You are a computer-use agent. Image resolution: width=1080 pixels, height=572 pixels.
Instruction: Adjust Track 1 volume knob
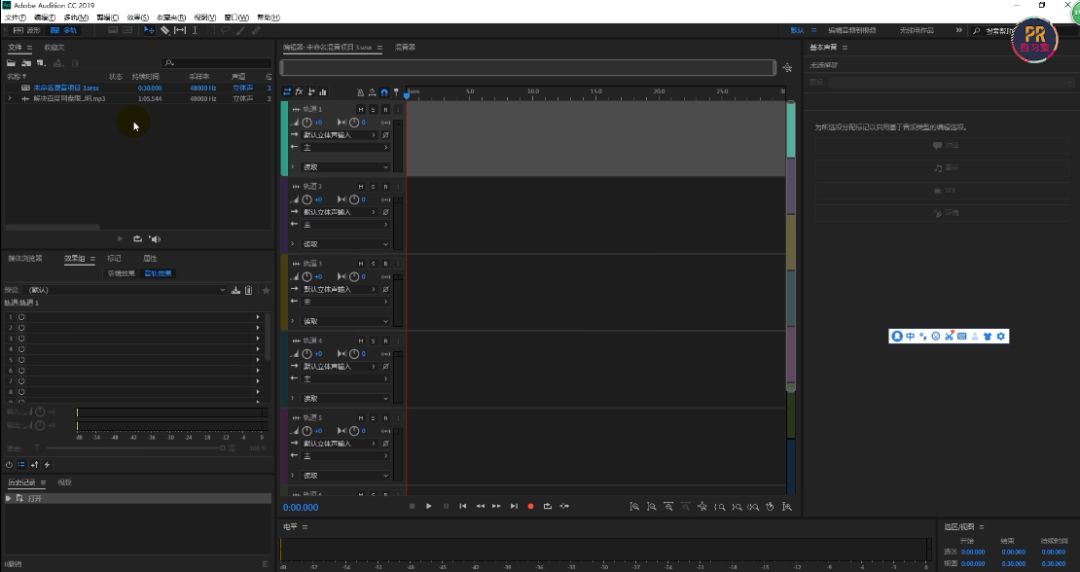click(x=307, y=123)
